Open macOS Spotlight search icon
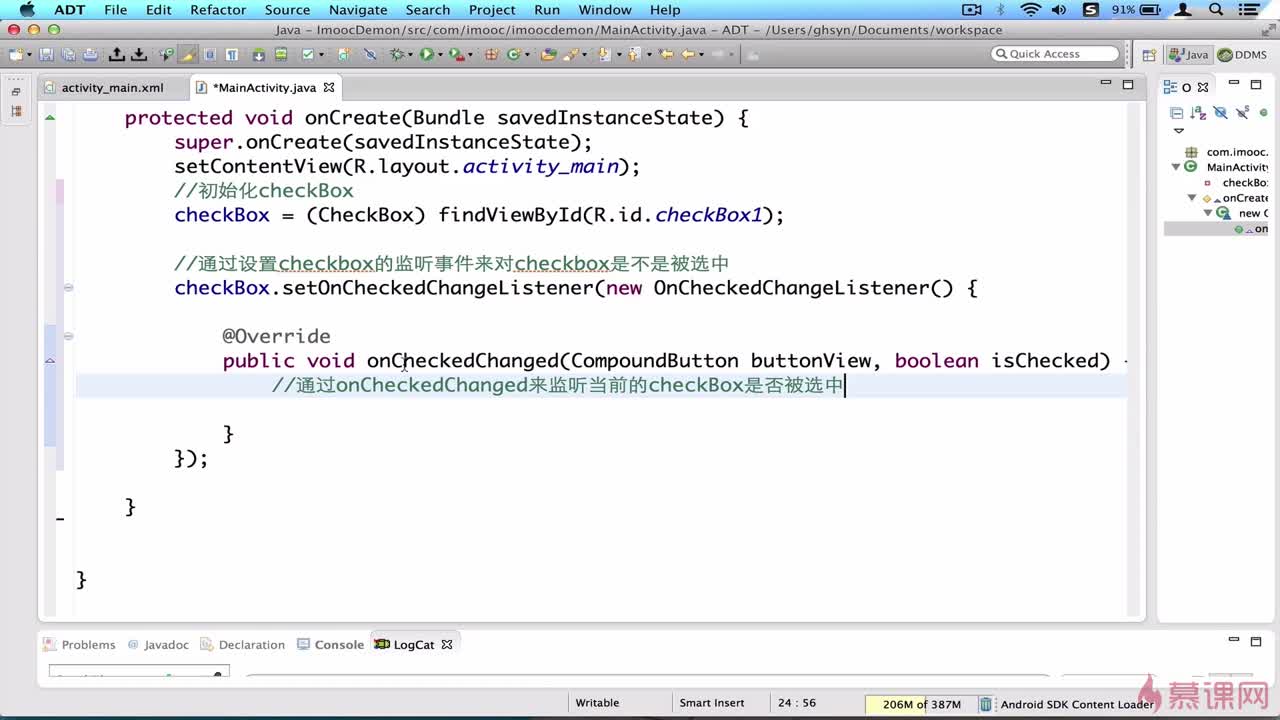Image resolution: width=1280 pixels, height=720 pixels. click(x=1216, y=10)
